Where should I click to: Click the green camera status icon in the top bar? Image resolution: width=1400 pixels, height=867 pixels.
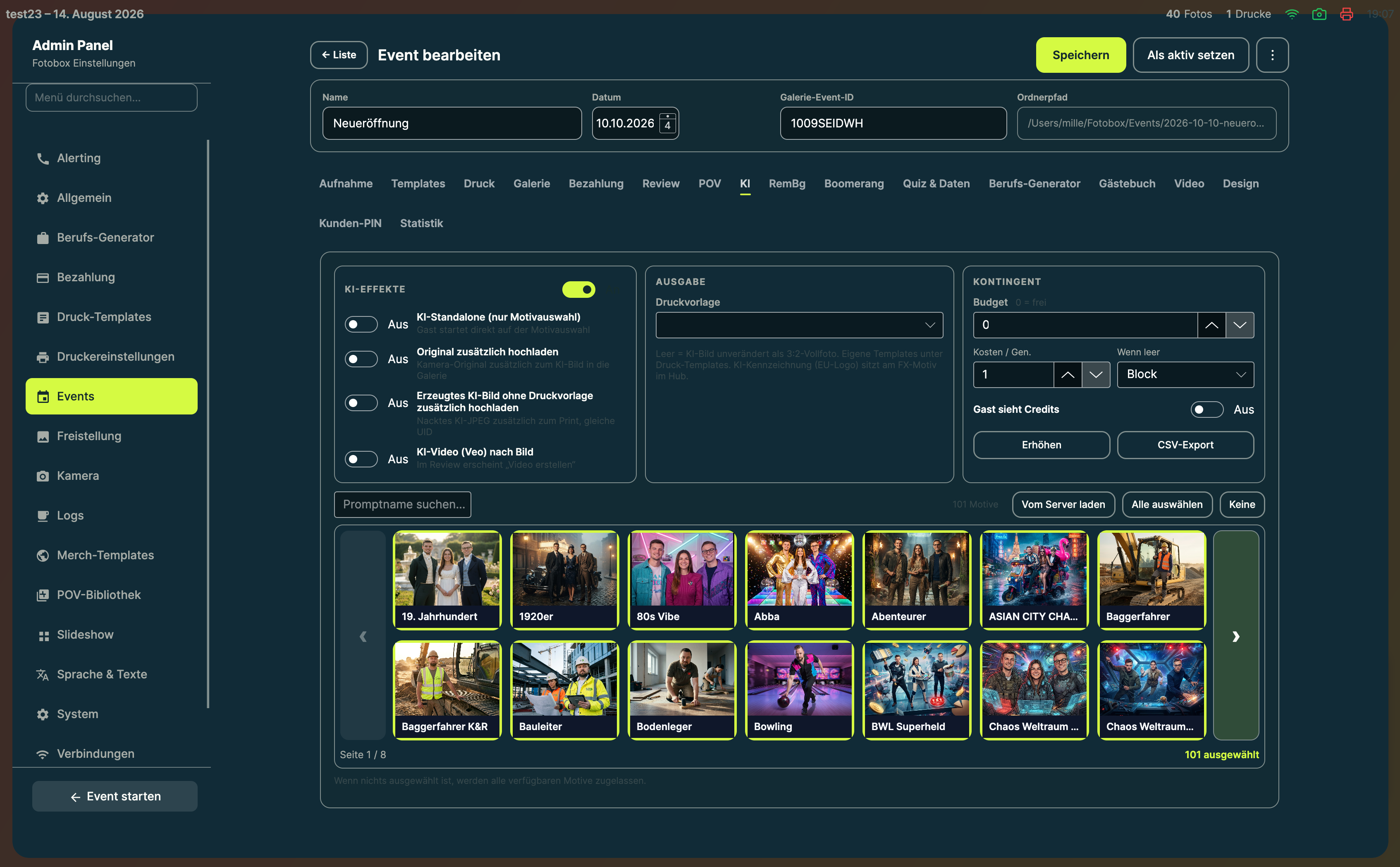pos(1319,14)
